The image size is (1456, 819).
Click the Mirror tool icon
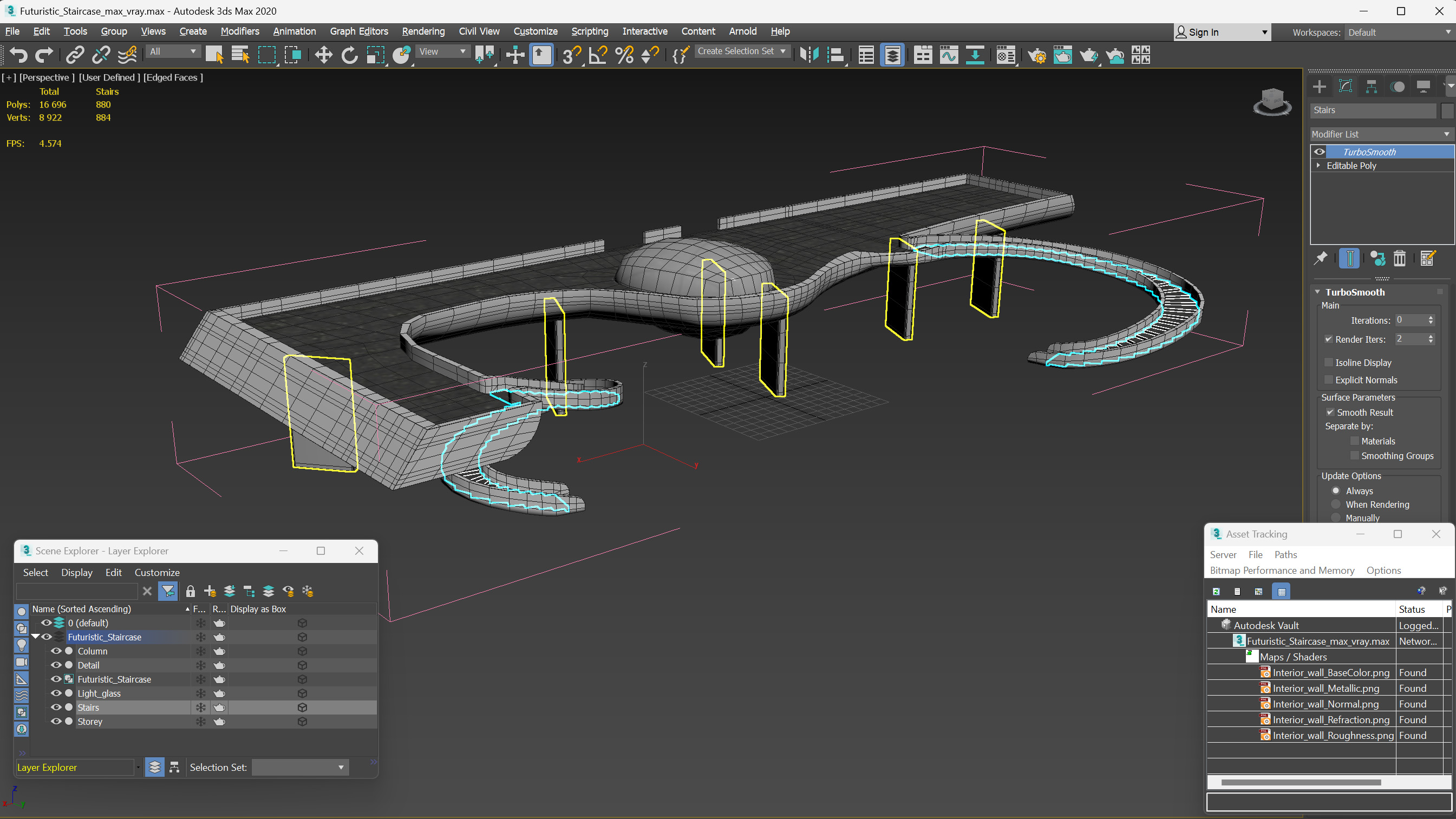point(809,55)
